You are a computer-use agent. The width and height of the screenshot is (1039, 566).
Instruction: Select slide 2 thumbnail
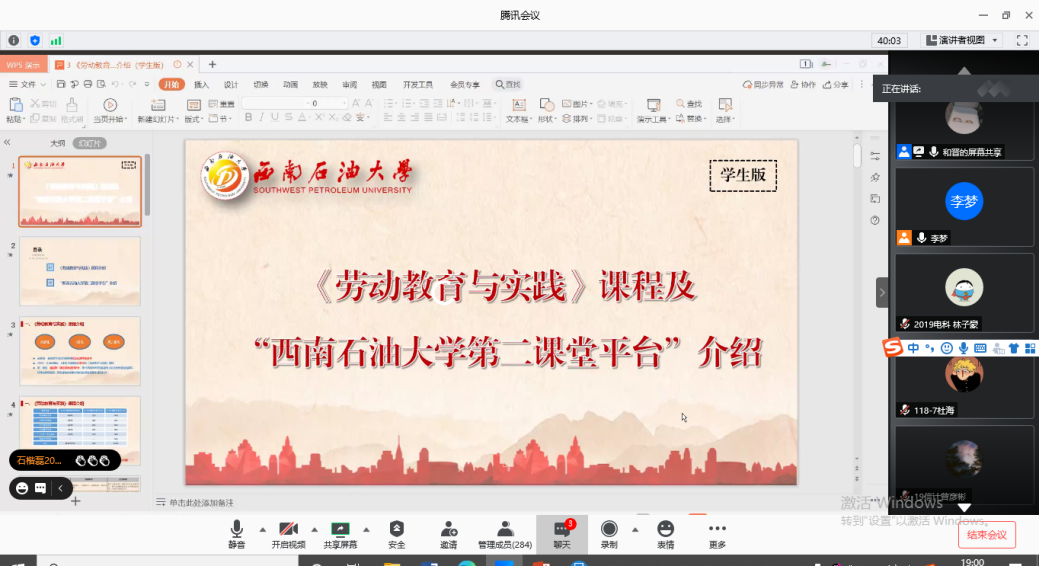pos(80,271)
